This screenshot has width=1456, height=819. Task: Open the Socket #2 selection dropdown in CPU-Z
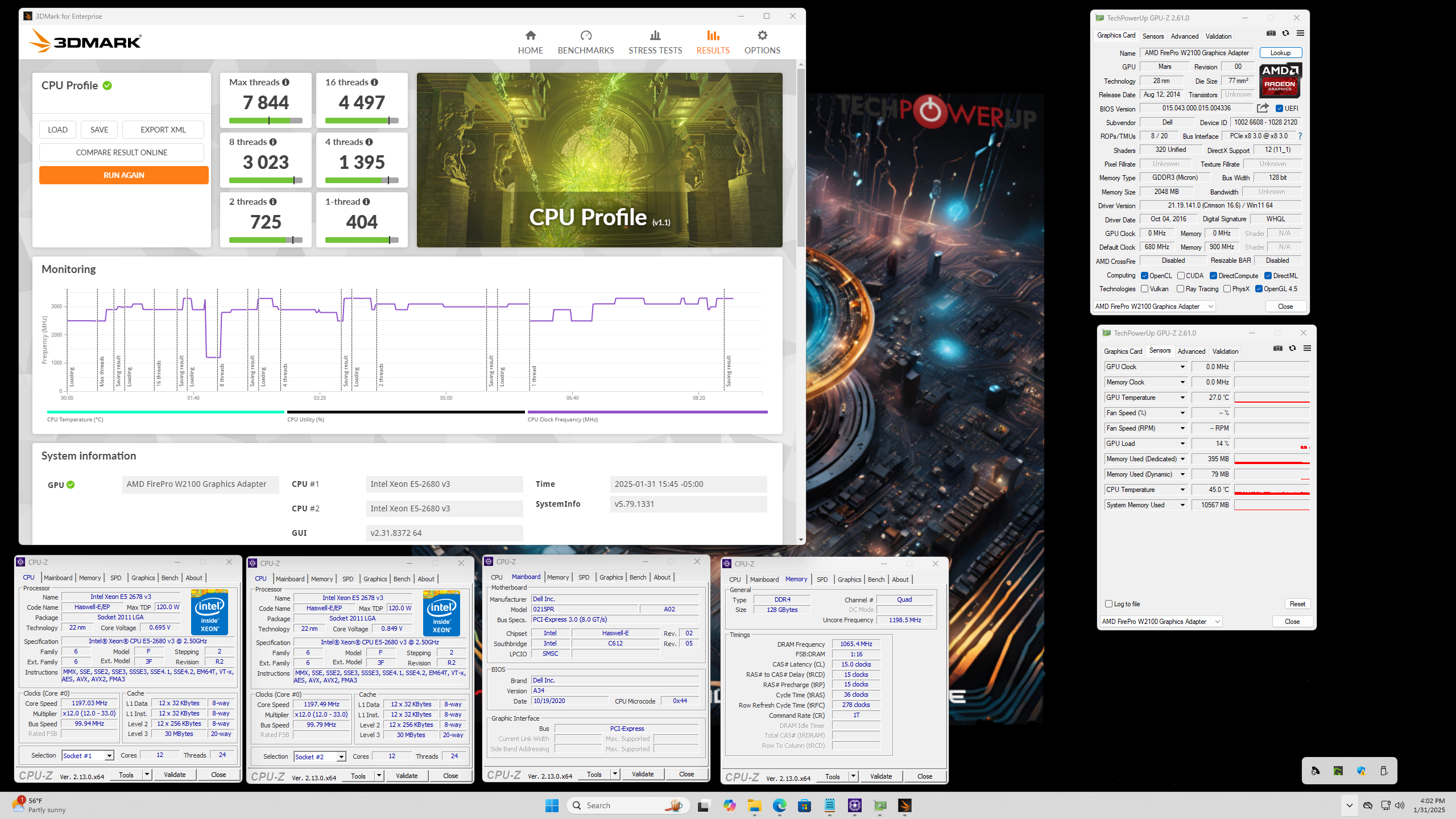tap(320, 756)
